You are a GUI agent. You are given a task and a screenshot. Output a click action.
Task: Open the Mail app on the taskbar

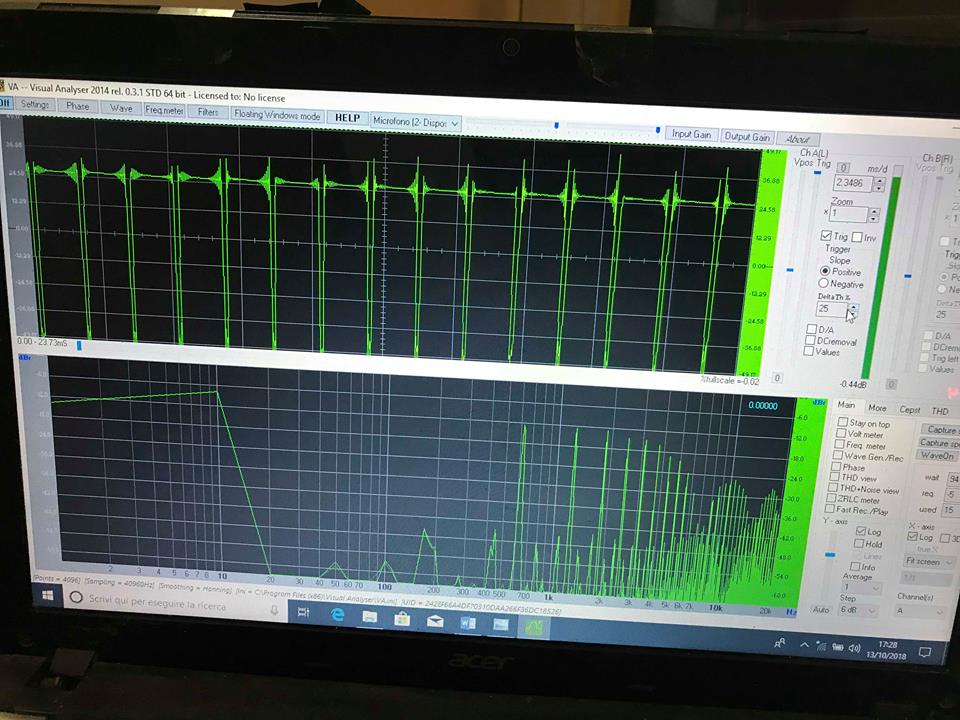click(435, 621)
